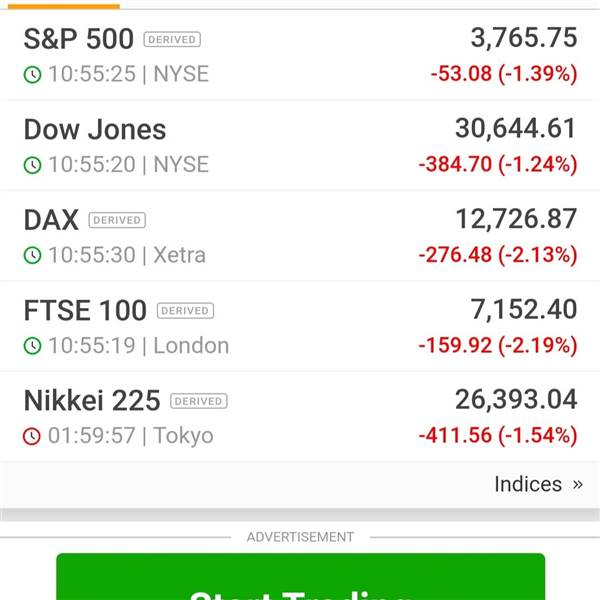This screenshot has height=600, width=600.
Task: Open the full Indices page link
Action: click(528, 484)
